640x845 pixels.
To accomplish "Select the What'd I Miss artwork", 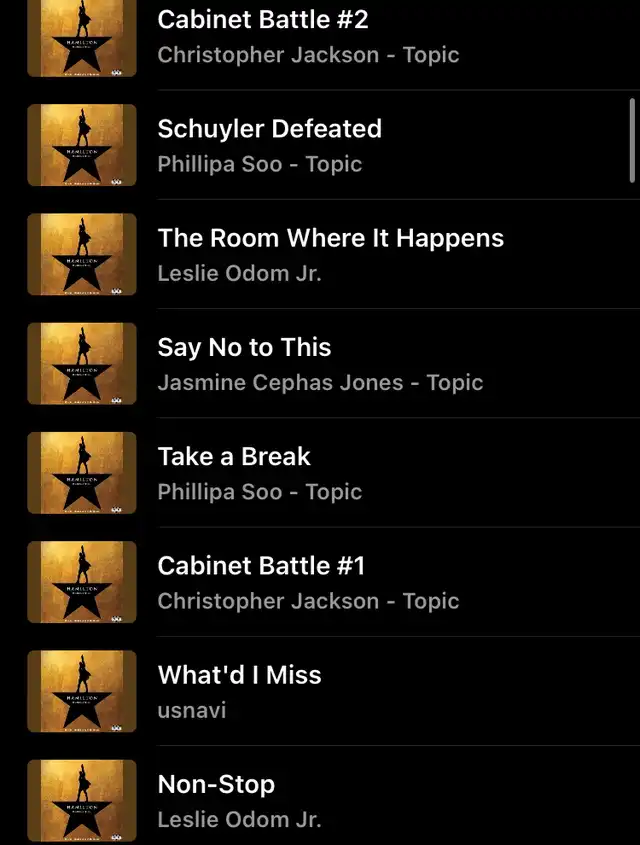I will (x=82, y=691).
